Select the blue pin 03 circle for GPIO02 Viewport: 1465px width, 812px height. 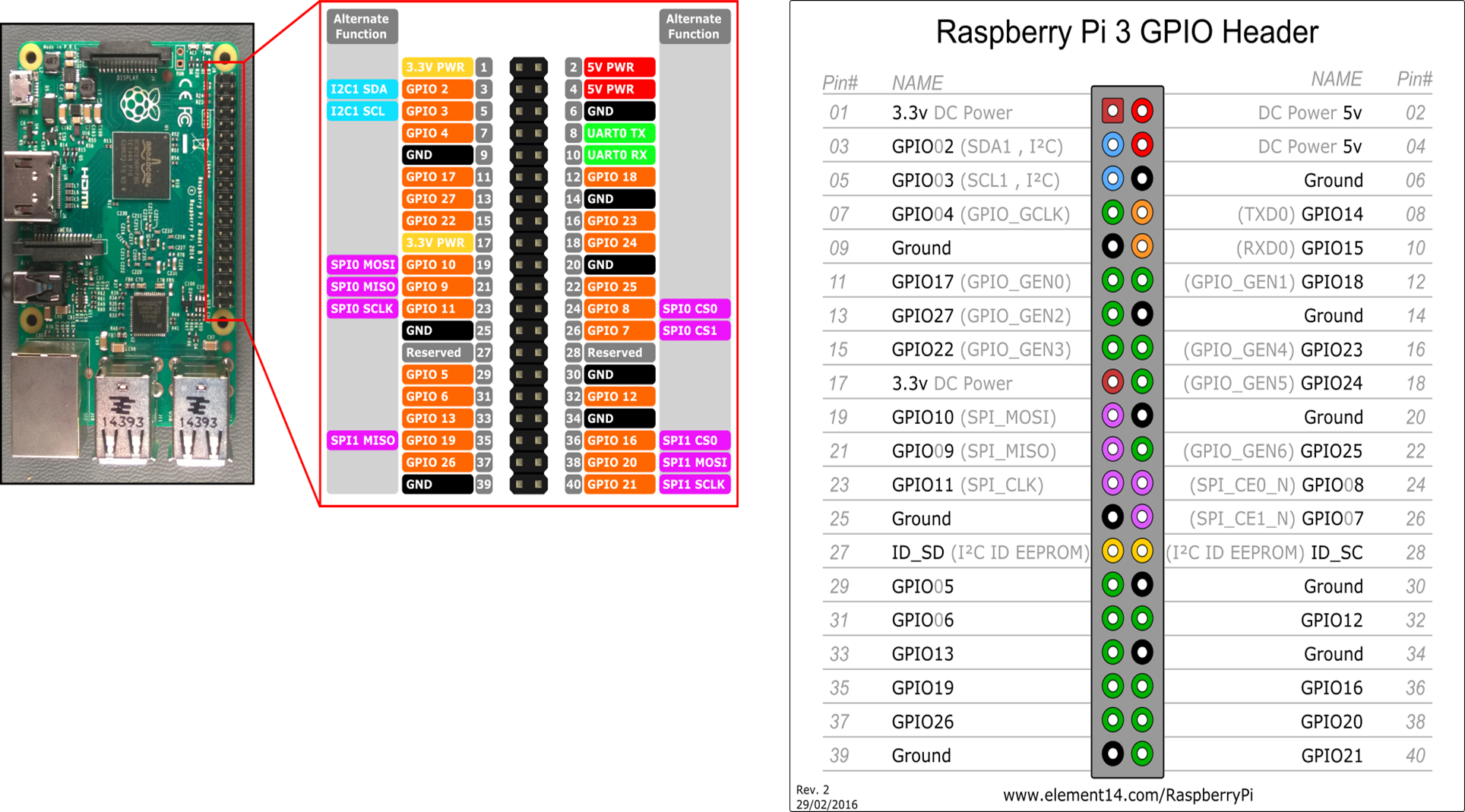1112,144
